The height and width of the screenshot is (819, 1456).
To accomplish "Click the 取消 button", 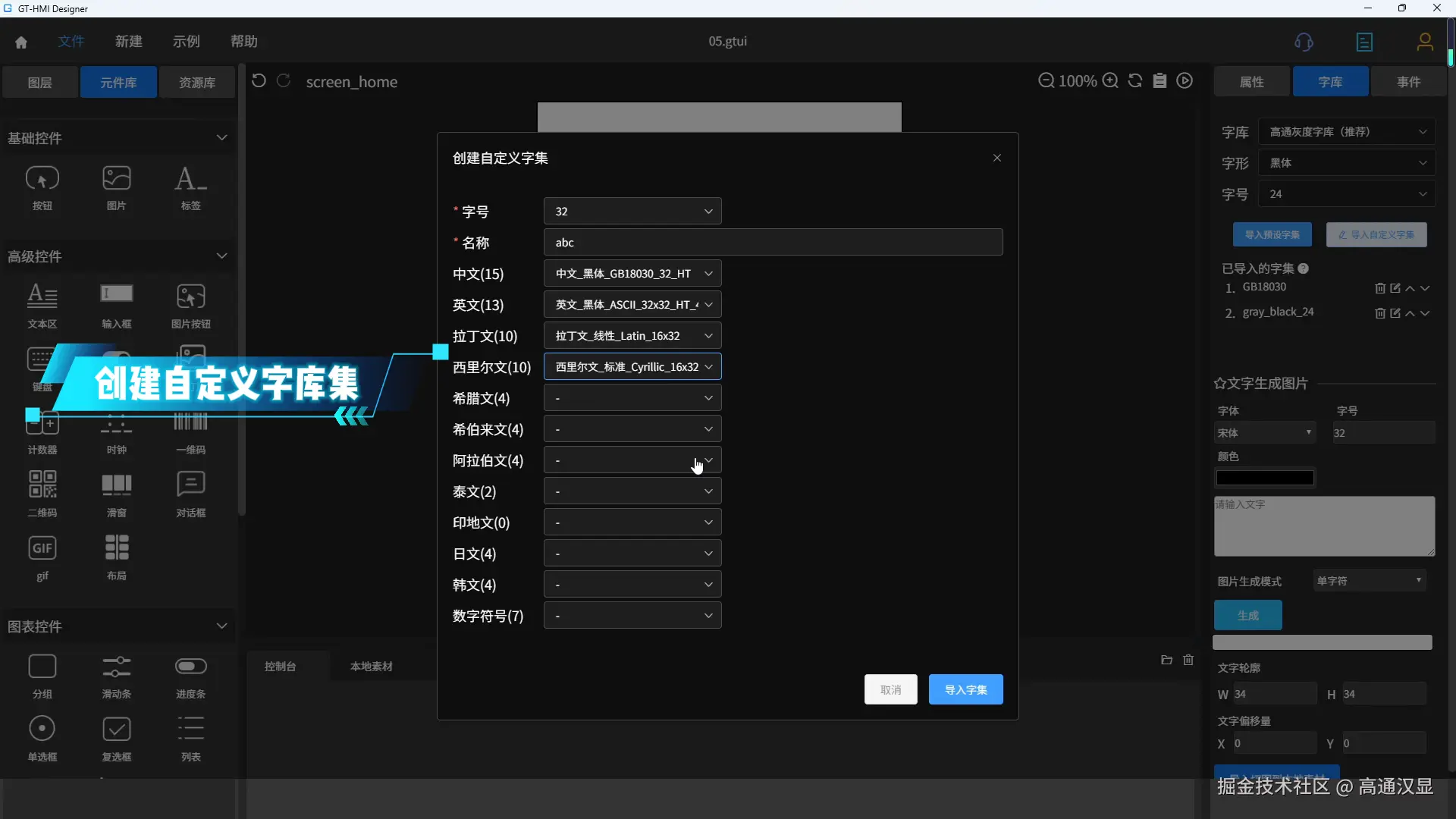I will pos(890,689).
